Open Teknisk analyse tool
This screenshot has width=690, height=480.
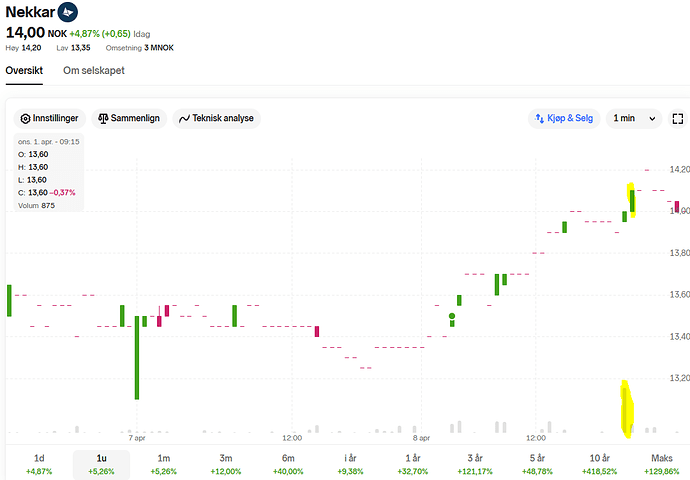(216, 118)
